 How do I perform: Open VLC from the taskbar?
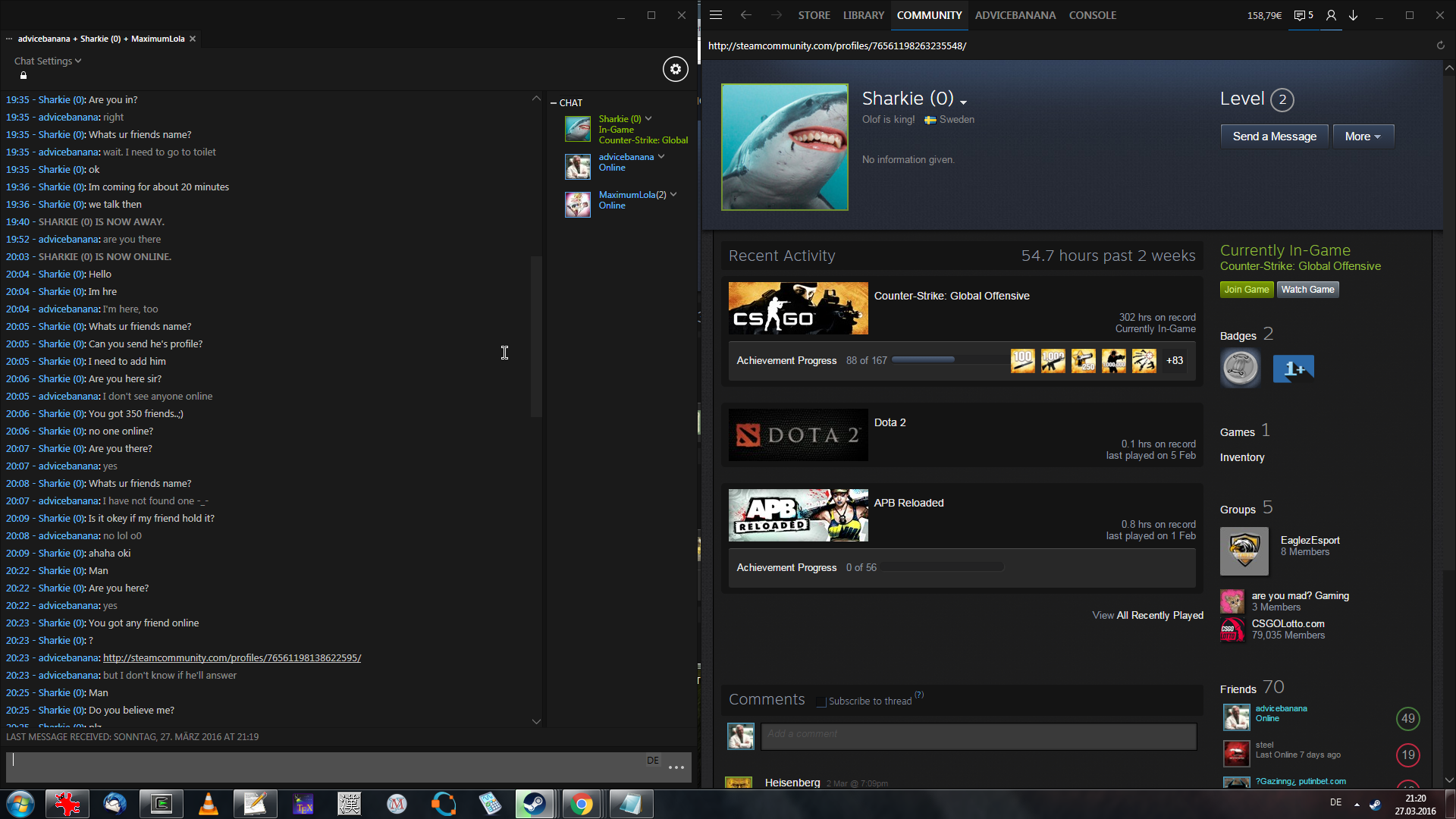[x=208, y=804]
